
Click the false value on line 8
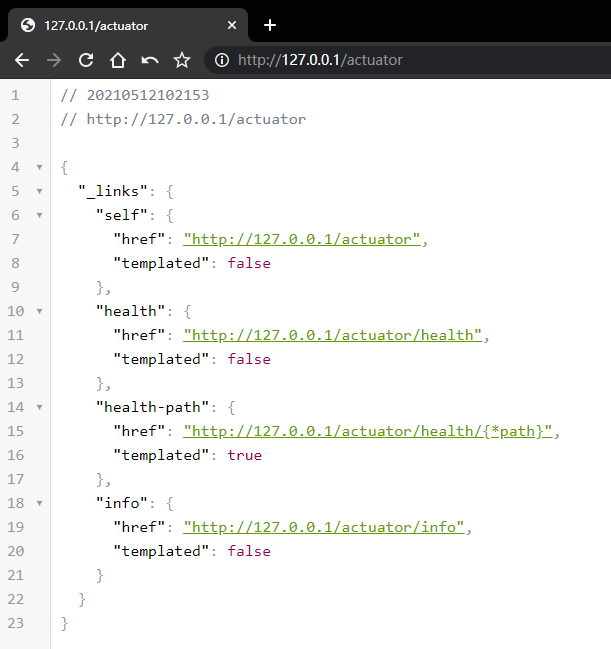tap(249, 263)
